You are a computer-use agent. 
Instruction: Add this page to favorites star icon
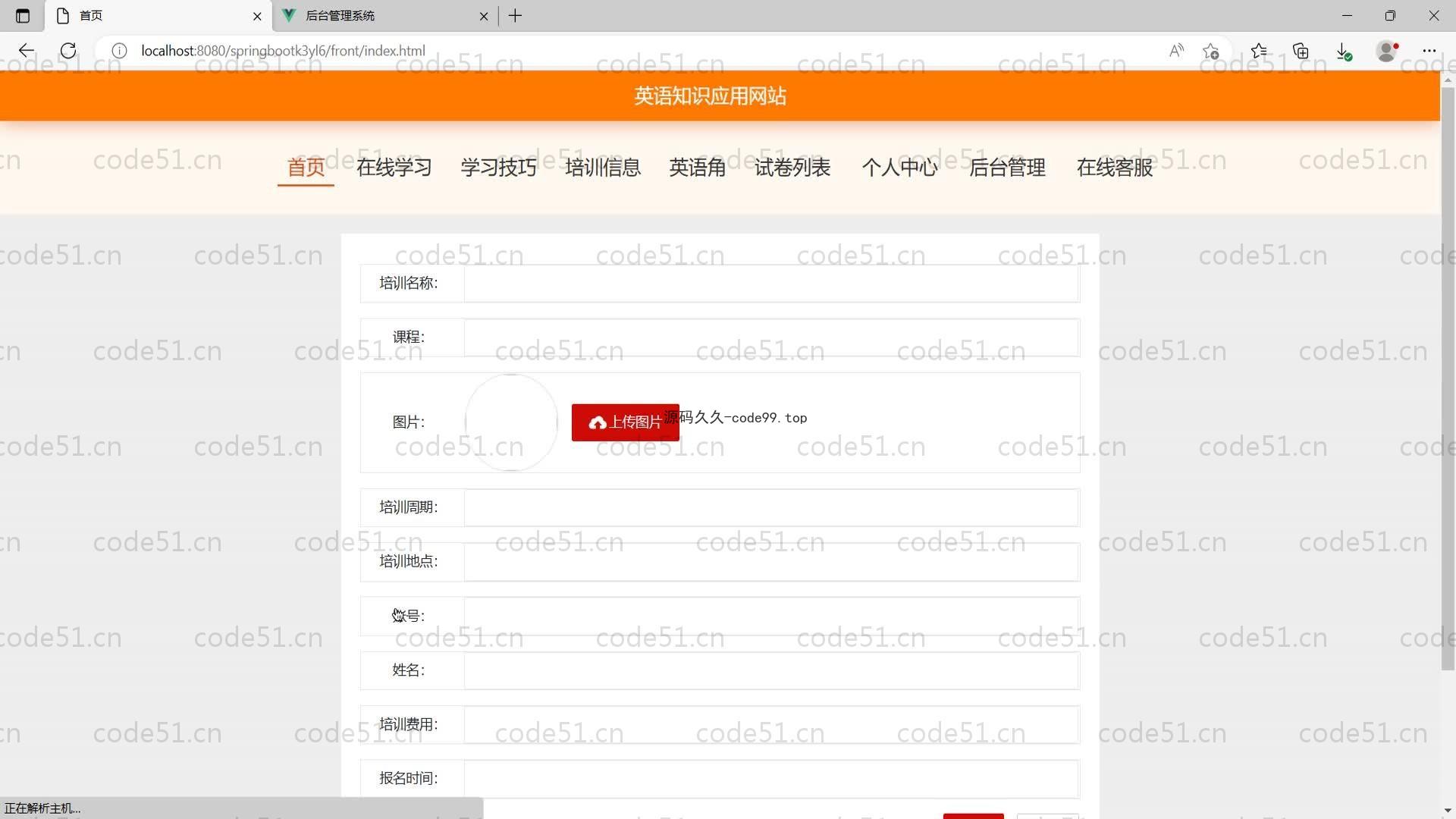coord(1211,51)
